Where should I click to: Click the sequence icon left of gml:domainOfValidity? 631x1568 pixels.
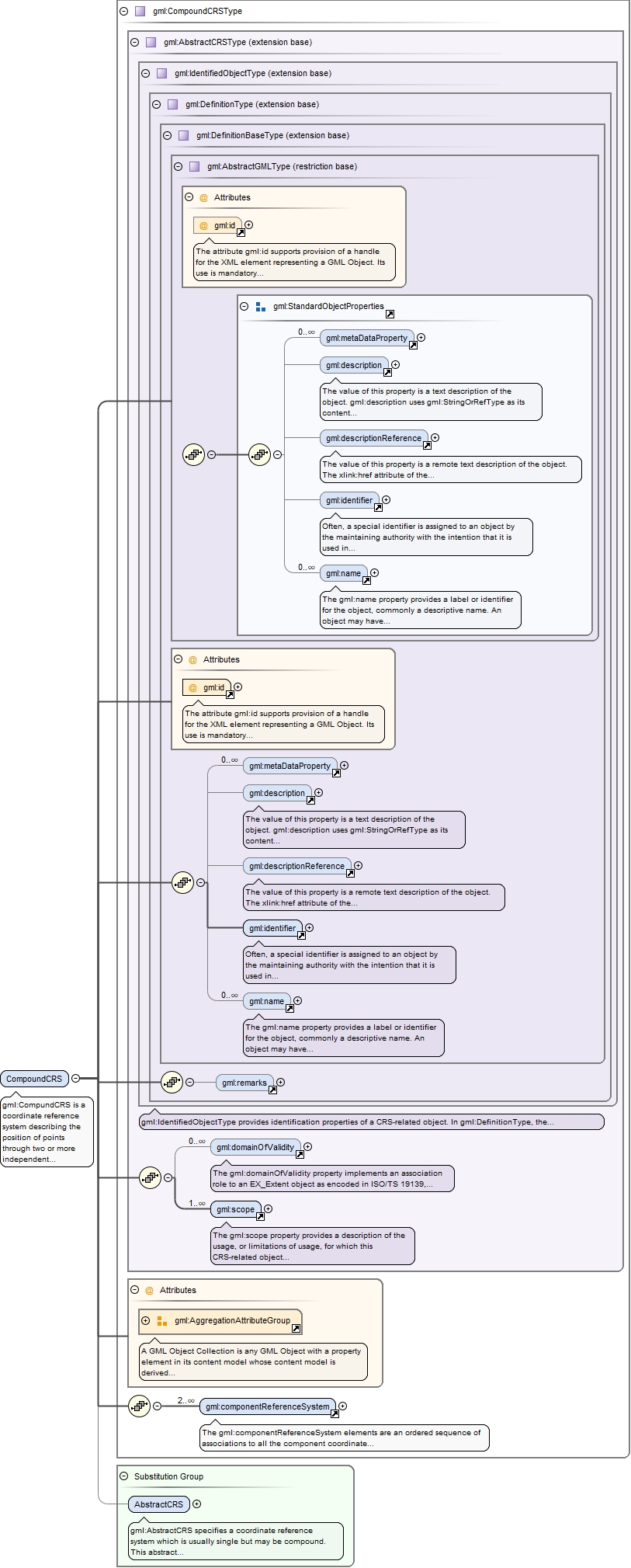click(150, 1177)
